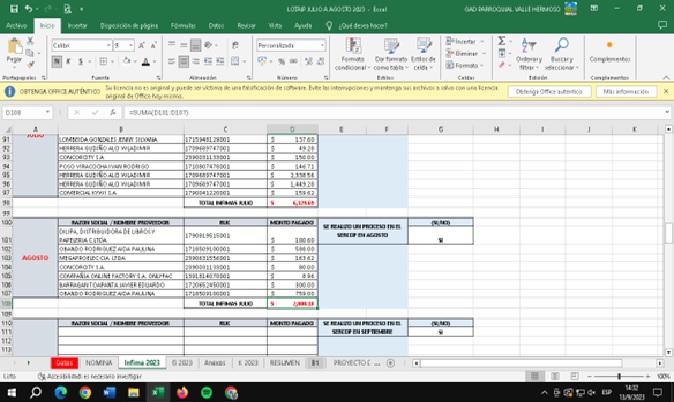Click the Más información button
The width and height of the screenshot is (674, 402).
(x=625, y=91)
